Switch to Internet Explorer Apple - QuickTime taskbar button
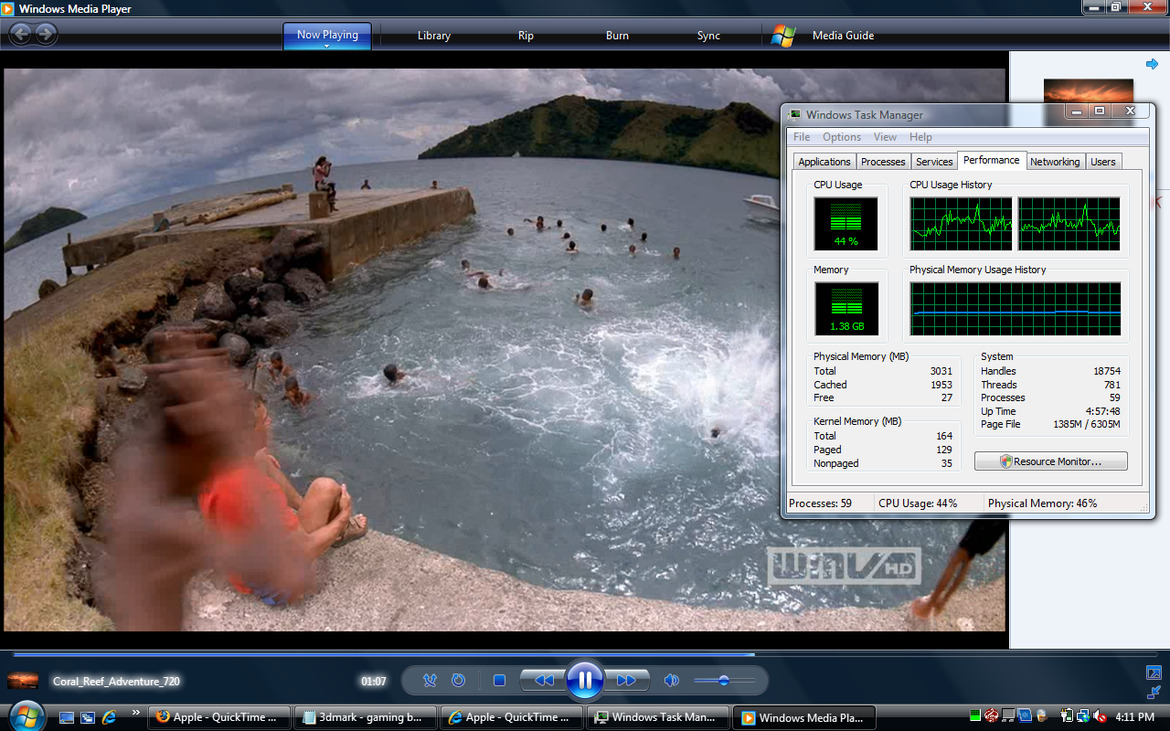Screen dimensions: 1170x731 click(x=512, y=717)
